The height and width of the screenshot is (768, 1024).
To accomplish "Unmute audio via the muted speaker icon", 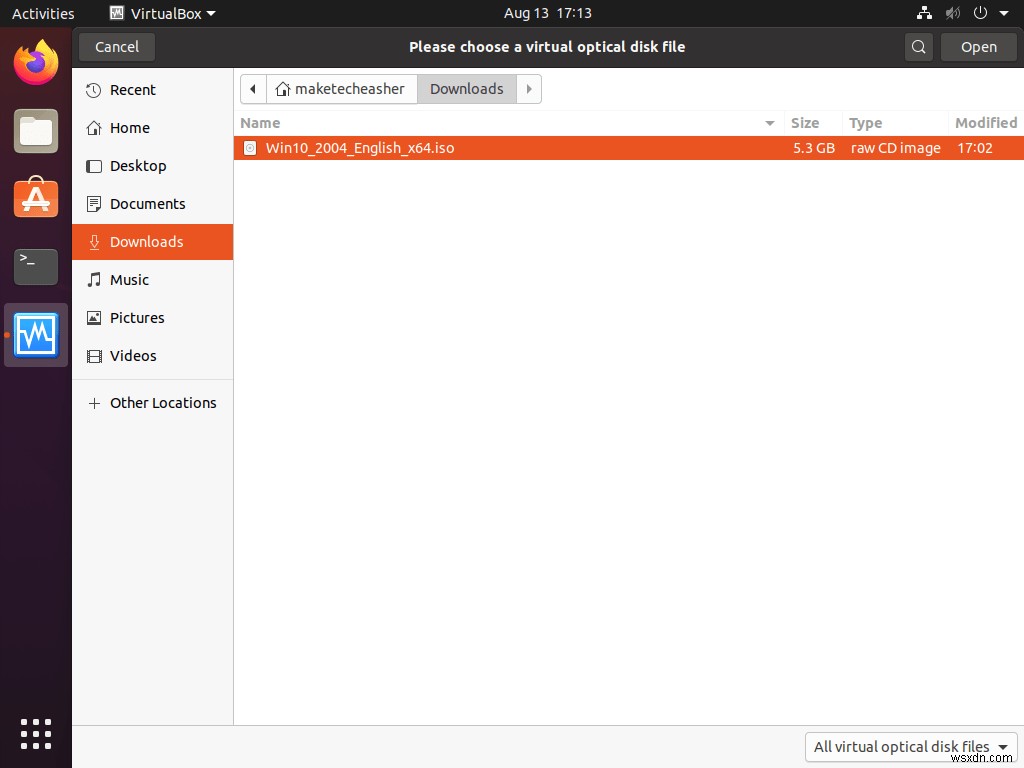I will [951, 13].
